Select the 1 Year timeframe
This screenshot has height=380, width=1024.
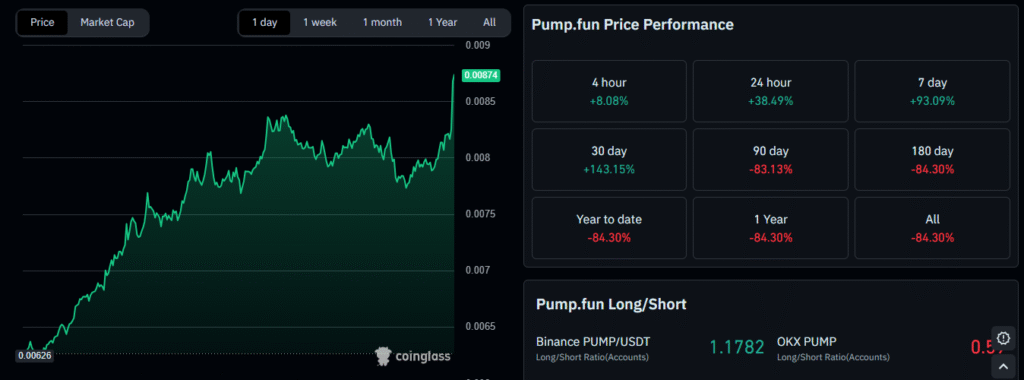coord(443,23)
